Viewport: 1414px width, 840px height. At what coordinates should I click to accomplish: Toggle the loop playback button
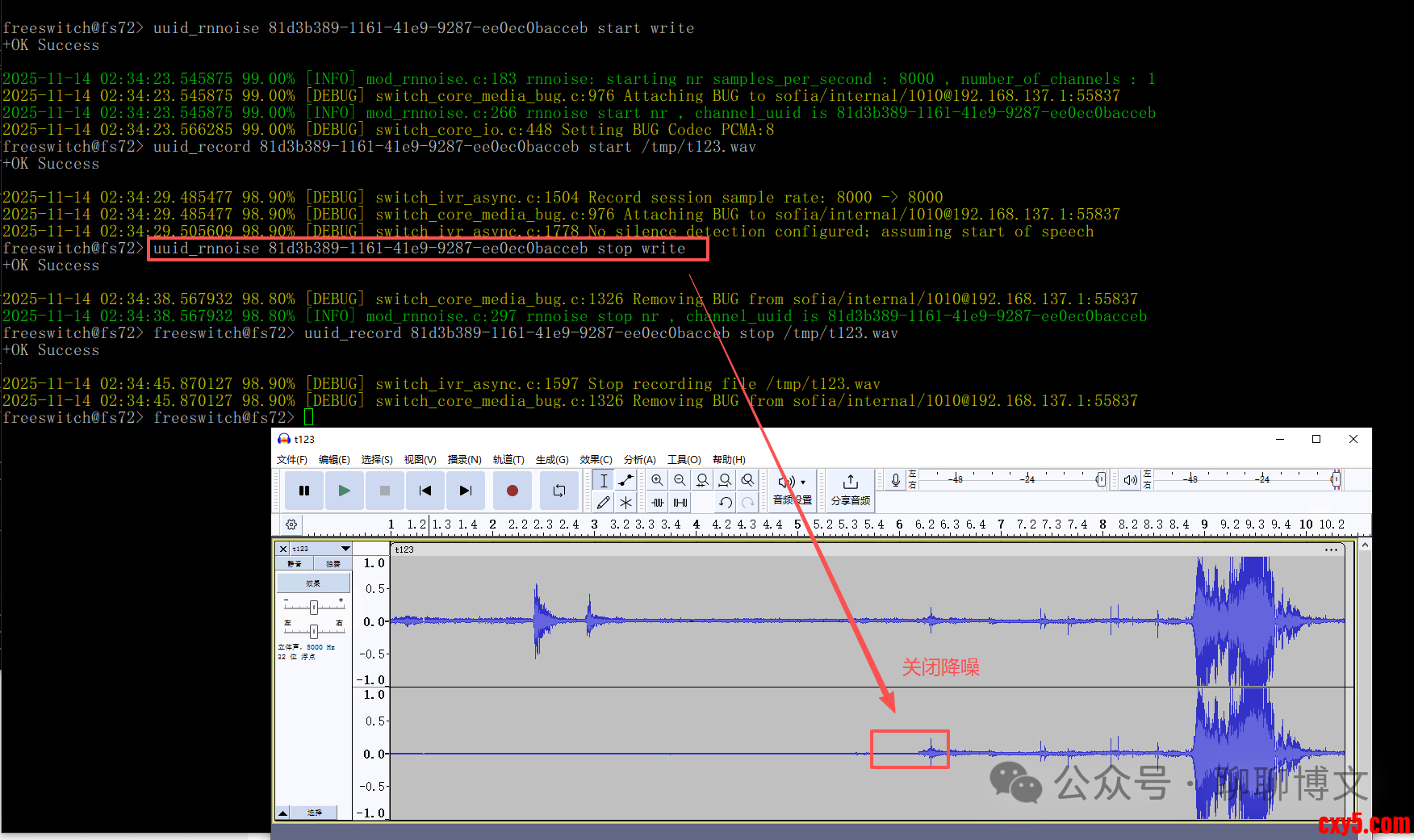click(558, 491)
